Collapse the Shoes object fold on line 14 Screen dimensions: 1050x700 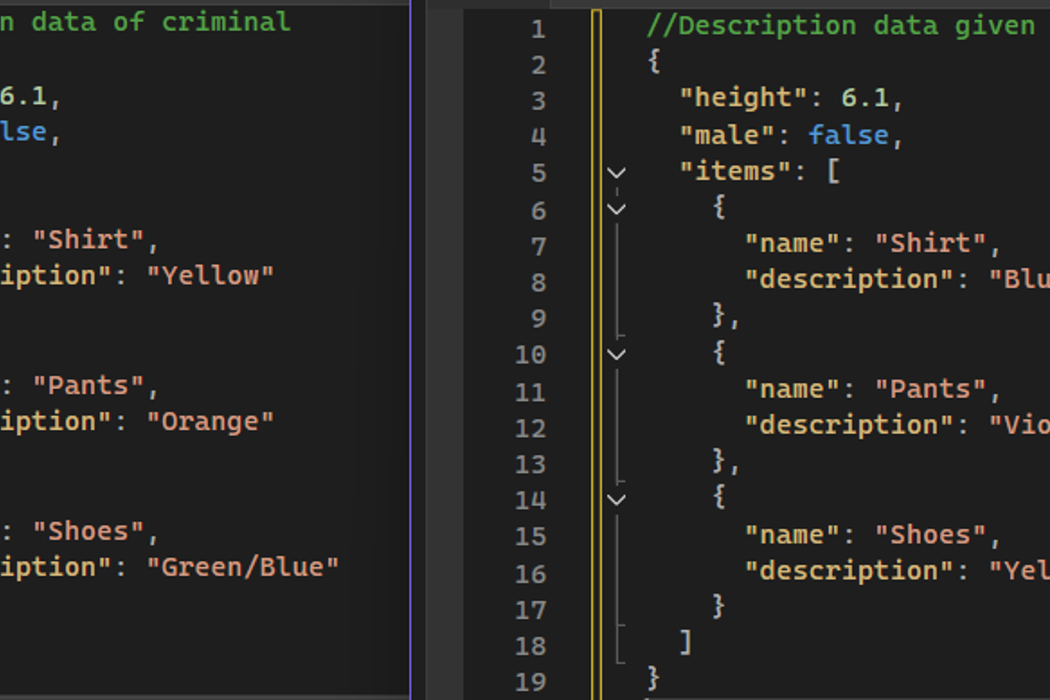pos(616,499)
